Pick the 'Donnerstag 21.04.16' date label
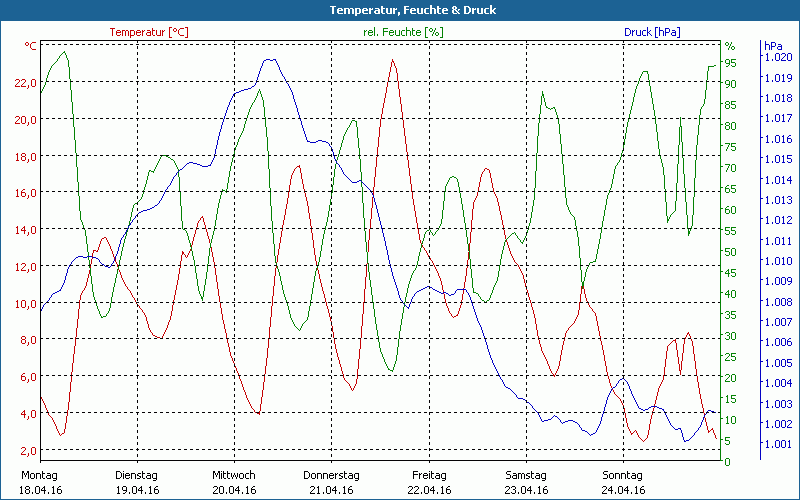 [331, 482]
